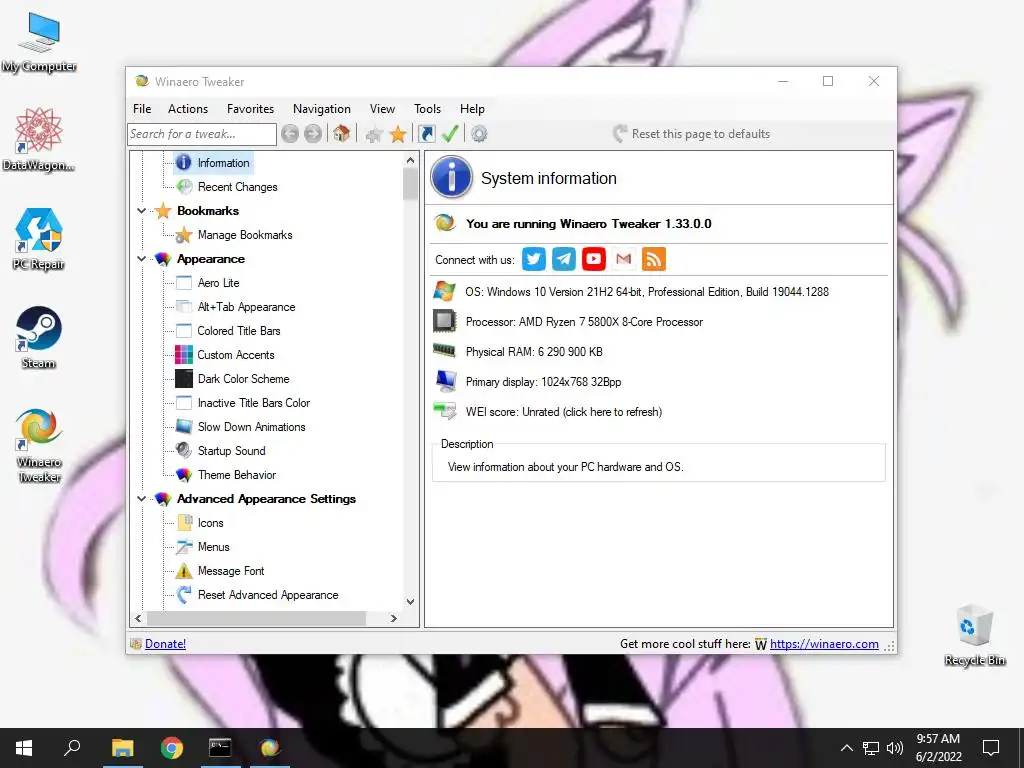Viewport: 1024px width, 768px height.
Task: Open the Gmail connect icon
Action: click(x=624, y=259)
